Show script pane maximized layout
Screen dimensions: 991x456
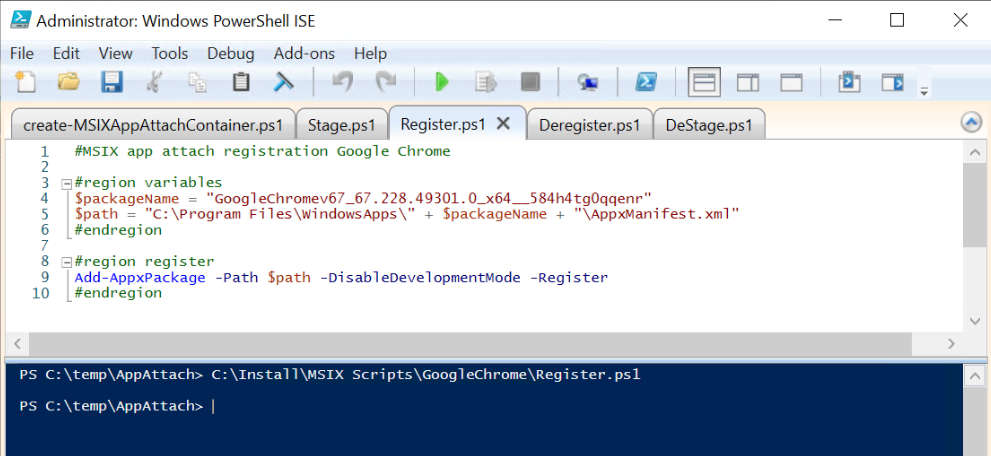[x=791, y=82]
